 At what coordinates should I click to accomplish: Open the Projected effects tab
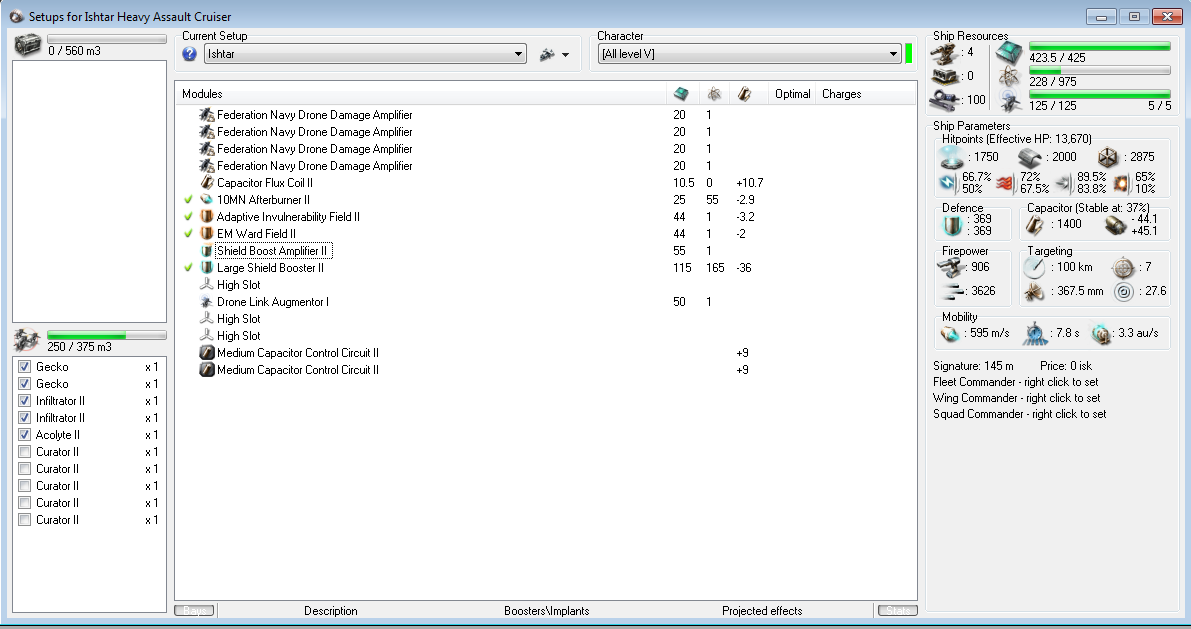click(761, 611)
